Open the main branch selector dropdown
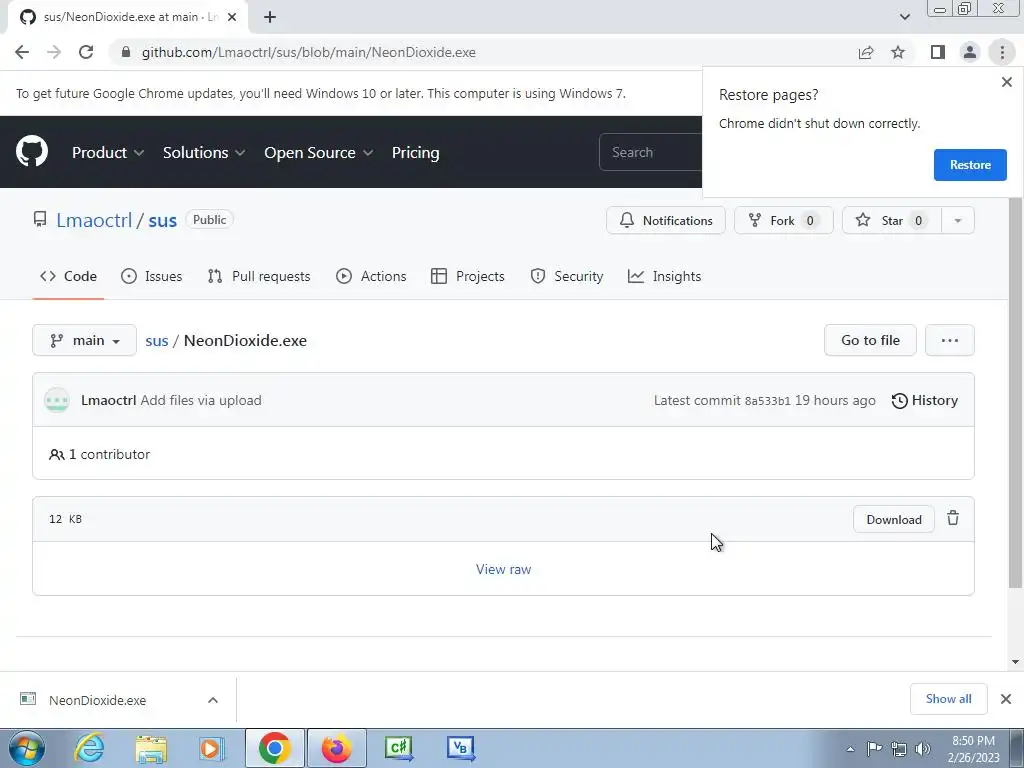This screenshot has height=768, width=1024. pos(84,340)
